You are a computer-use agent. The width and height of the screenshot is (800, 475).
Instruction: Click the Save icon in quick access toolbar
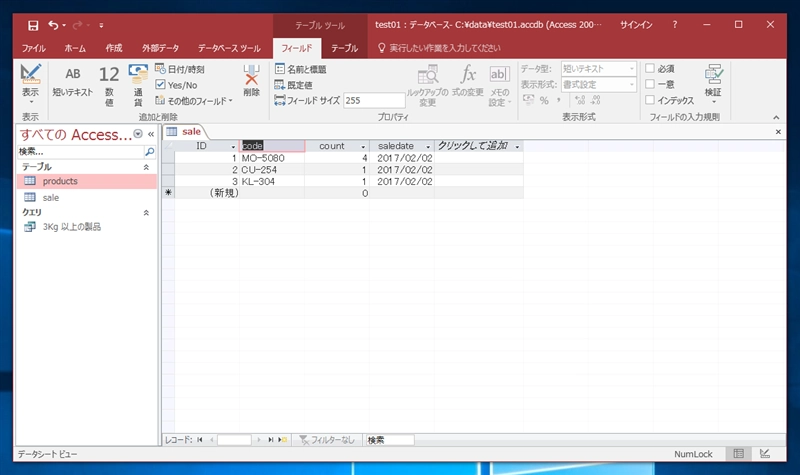point(33,25)
